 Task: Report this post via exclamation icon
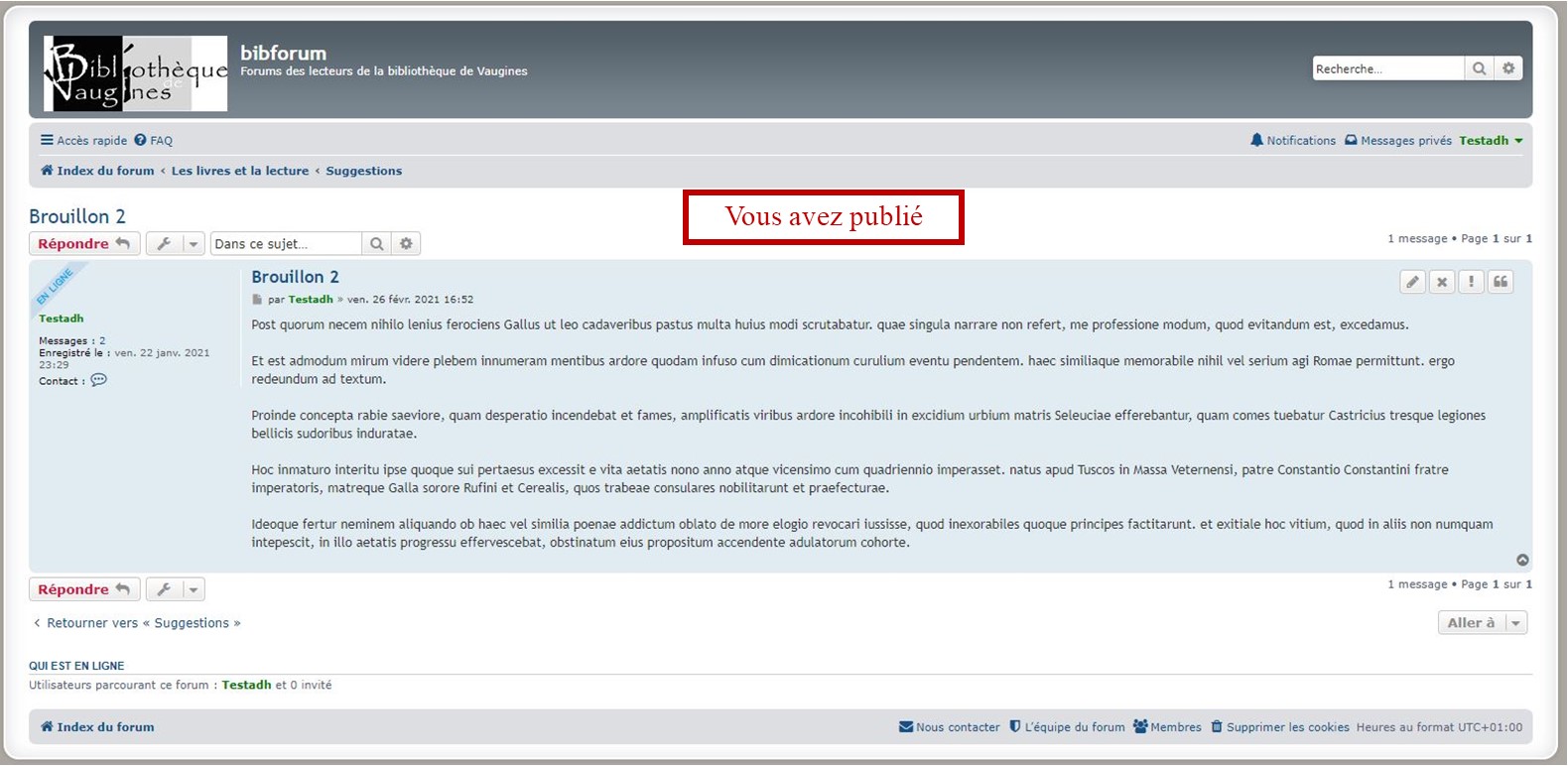[1471, 282]
